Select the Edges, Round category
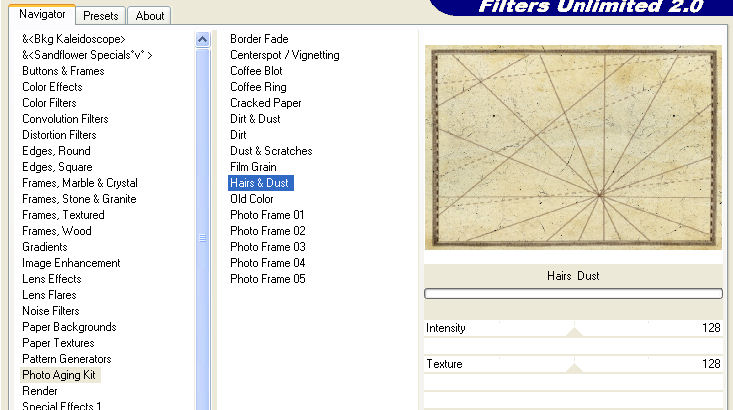The height and width of the screenshot is (410, 733). pos(57,151)
